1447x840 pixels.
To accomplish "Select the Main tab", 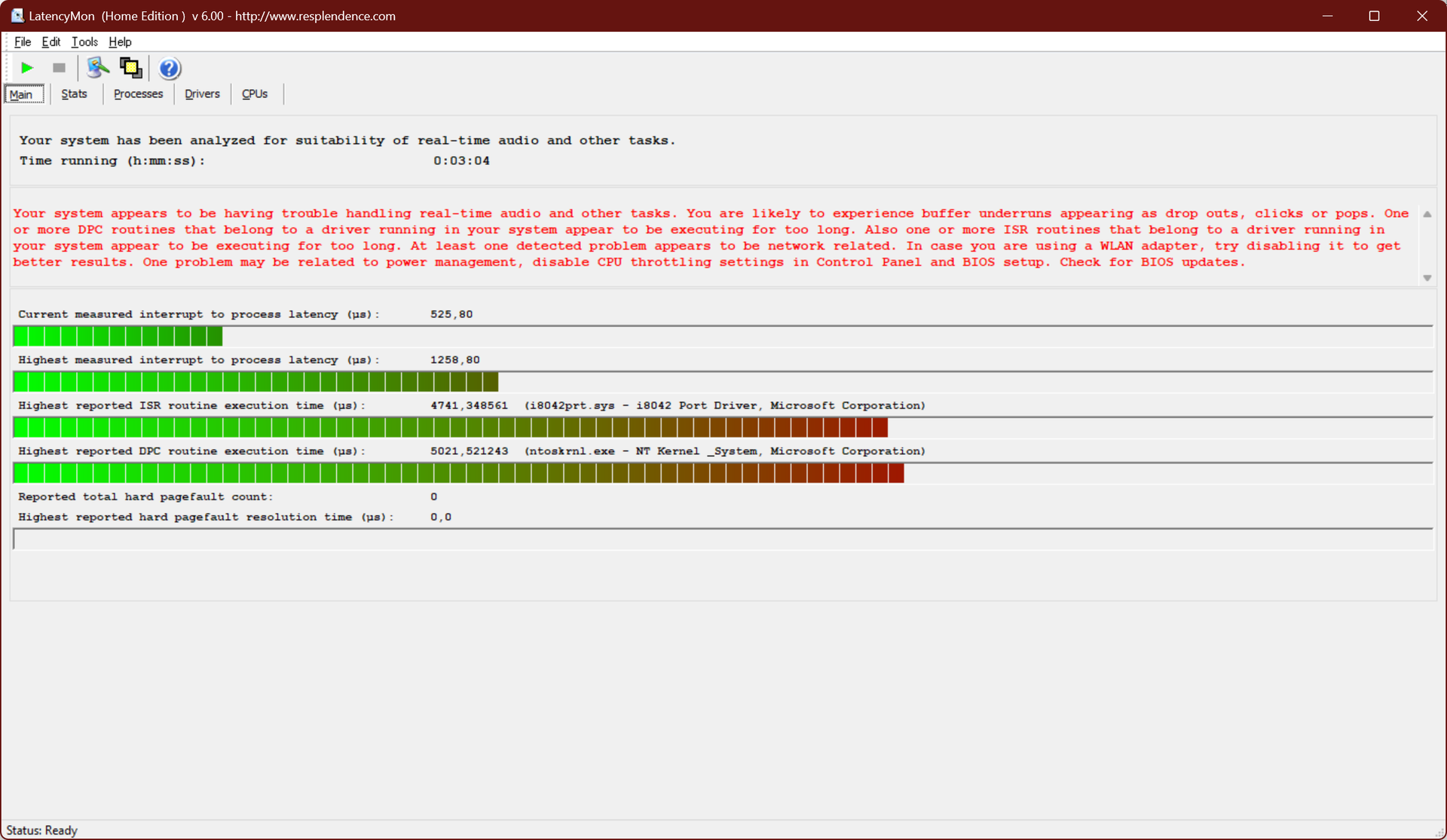I will [x=22, y=94].
